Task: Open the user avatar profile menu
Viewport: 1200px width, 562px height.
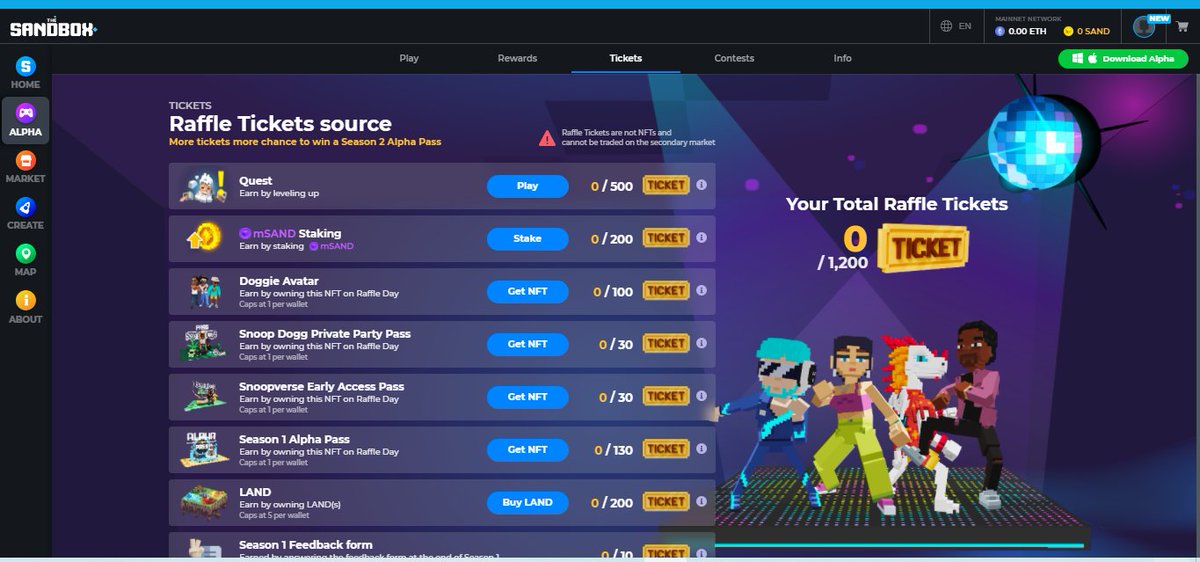Action: pos(1144,28)
